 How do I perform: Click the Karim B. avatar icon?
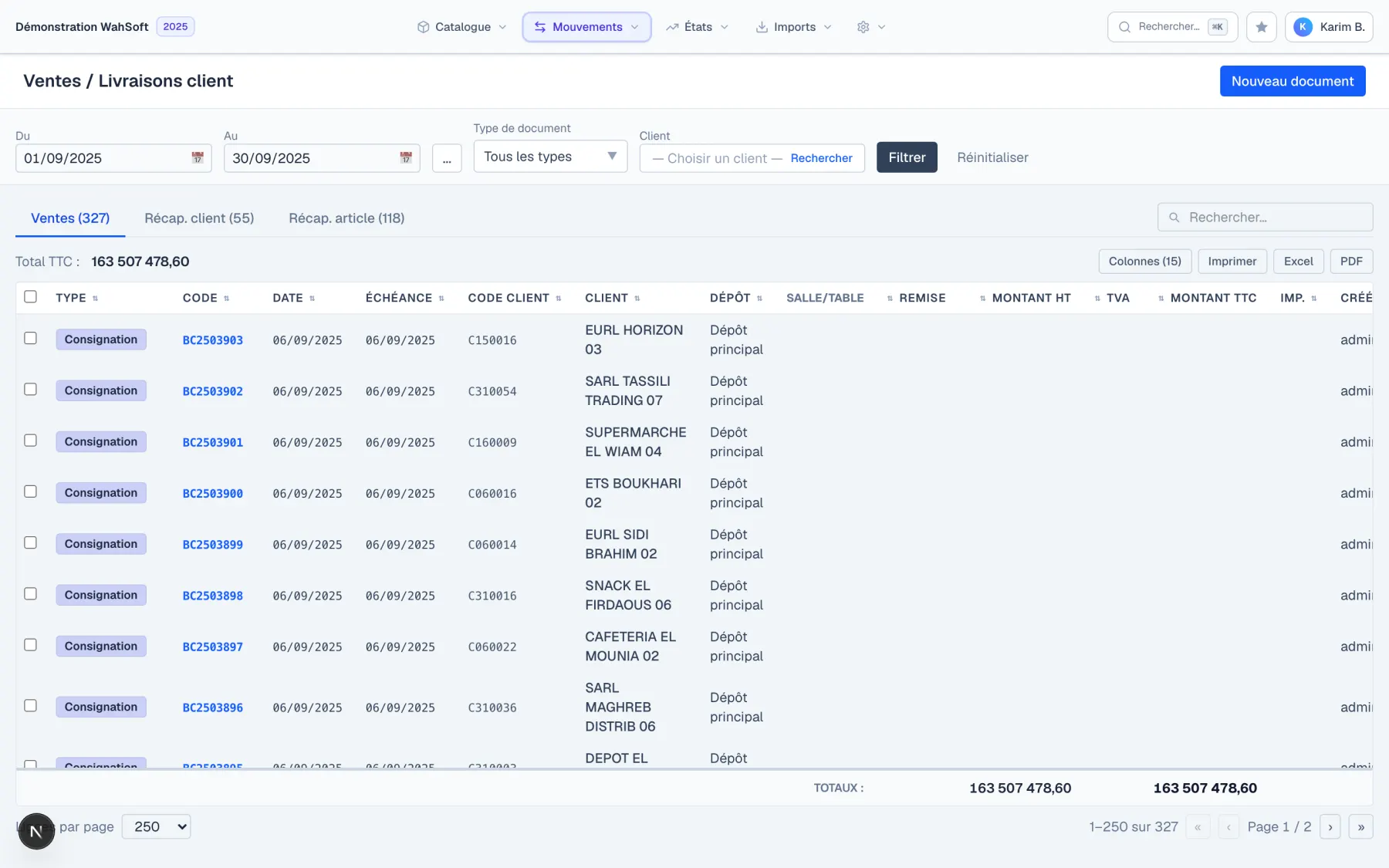point(1303,27)
